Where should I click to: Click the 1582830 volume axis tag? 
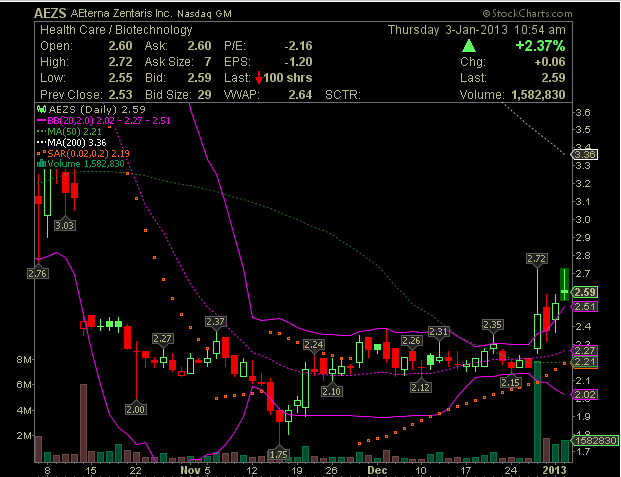pos(594,440)
